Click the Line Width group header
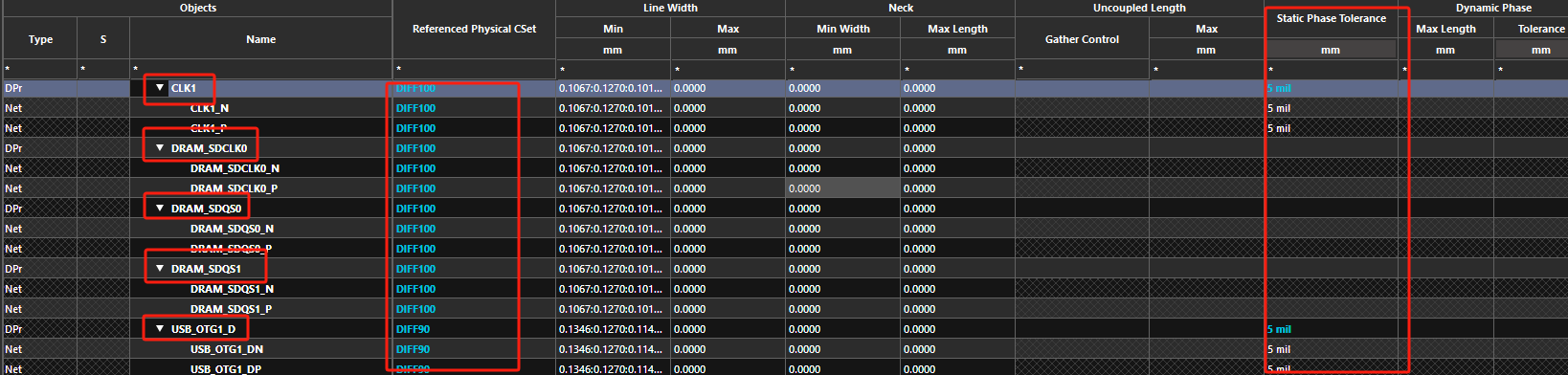This screenshot has height=375, width=1568. 670,8
